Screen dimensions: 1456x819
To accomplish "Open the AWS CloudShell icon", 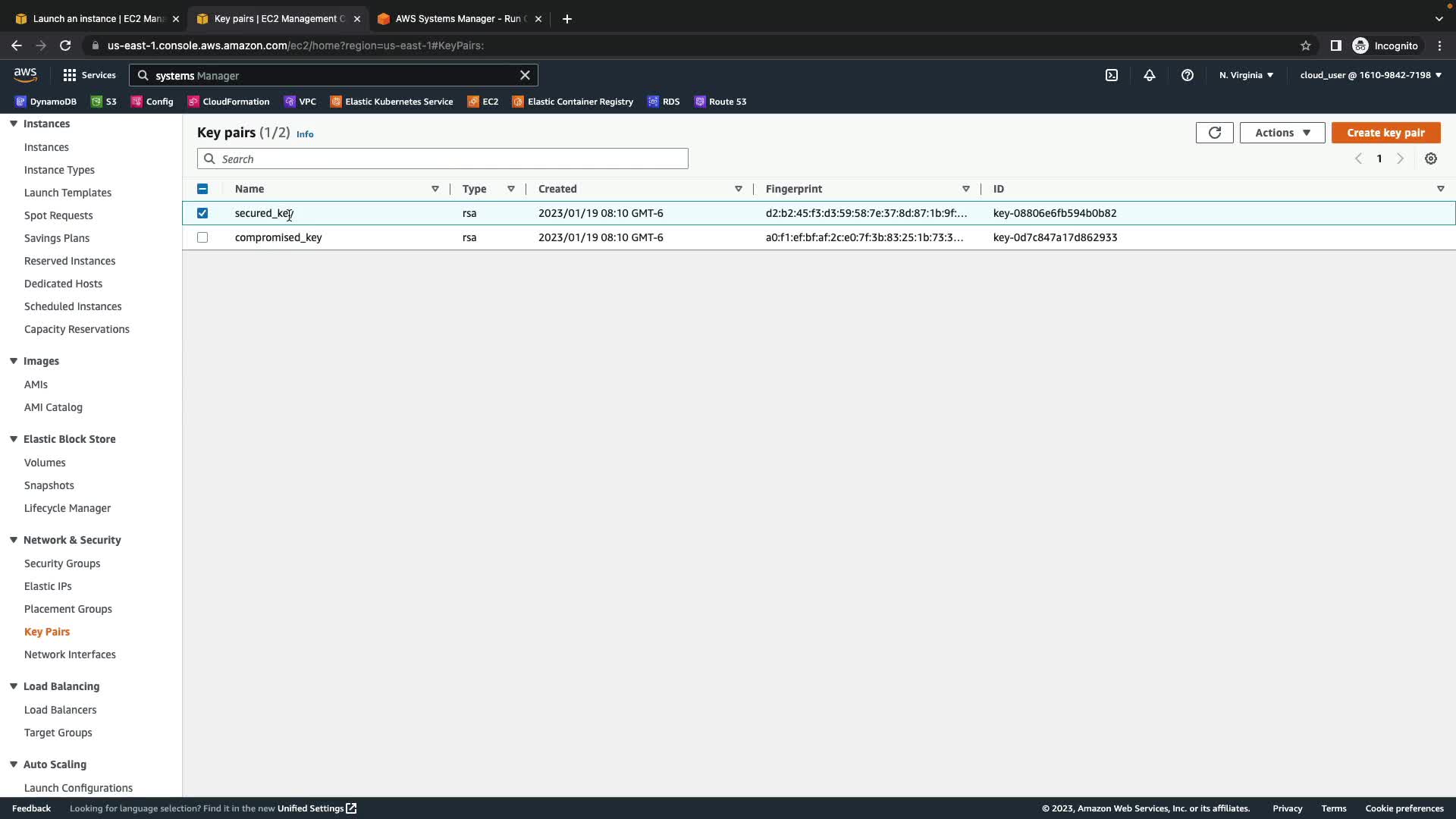I will point(1111,75).
